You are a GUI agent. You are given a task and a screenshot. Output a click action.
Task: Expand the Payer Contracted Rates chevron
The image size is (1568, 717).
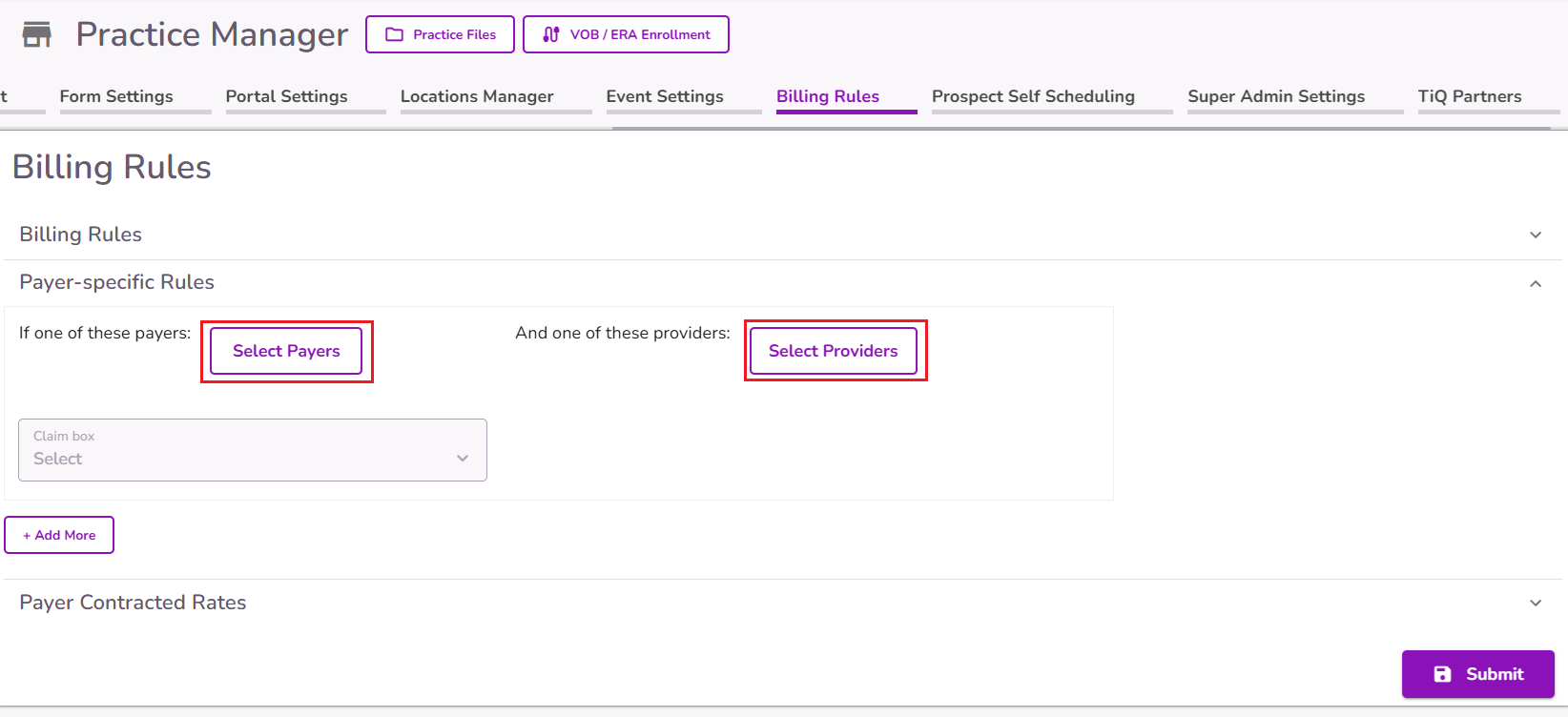pyautogui.click(x=1536, y=603)
